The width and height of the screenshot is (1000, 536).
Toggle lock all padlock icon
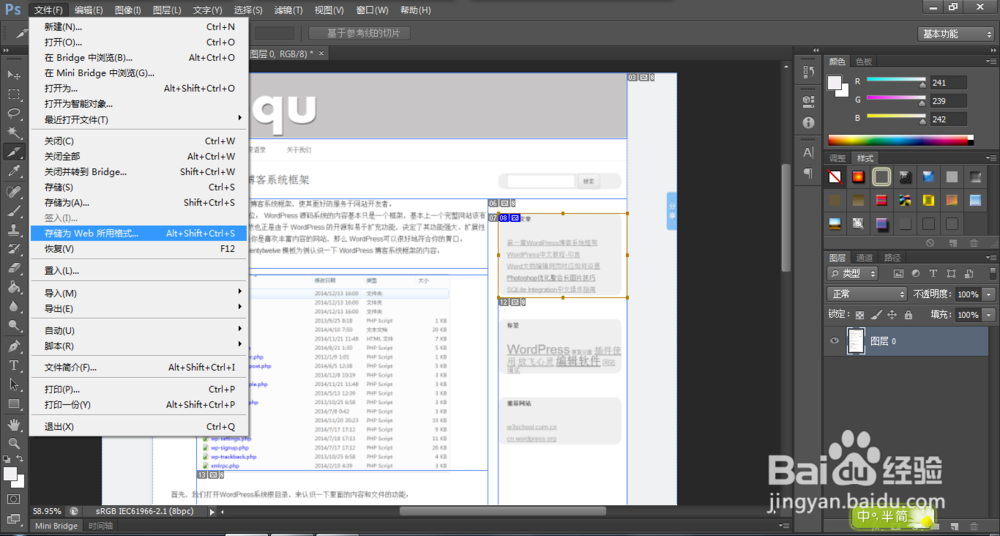908,315
